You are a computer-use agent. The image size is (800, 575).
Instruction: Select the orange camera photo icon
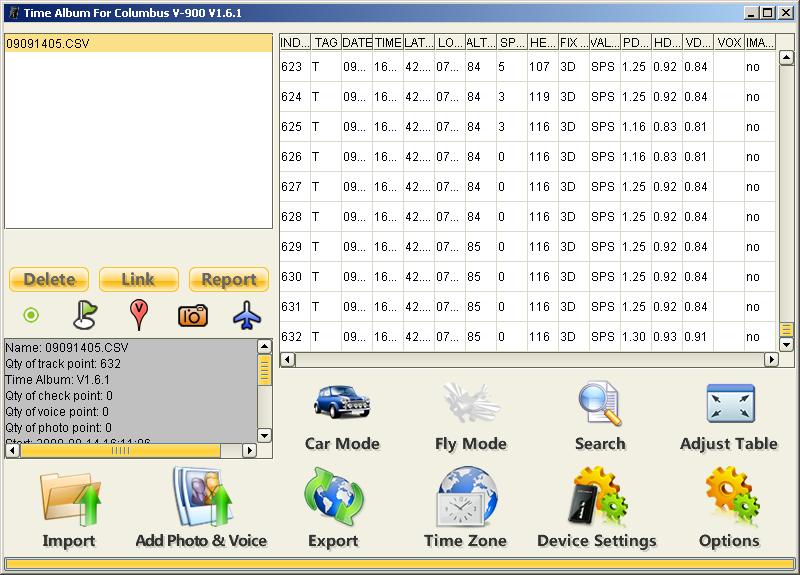(x=193, y=316)
